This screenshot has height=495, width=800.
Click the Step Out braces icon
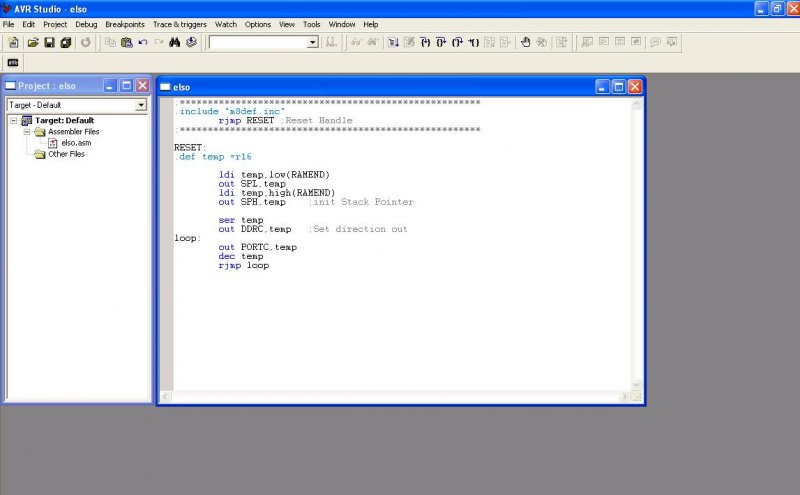[x=458, y=42]
